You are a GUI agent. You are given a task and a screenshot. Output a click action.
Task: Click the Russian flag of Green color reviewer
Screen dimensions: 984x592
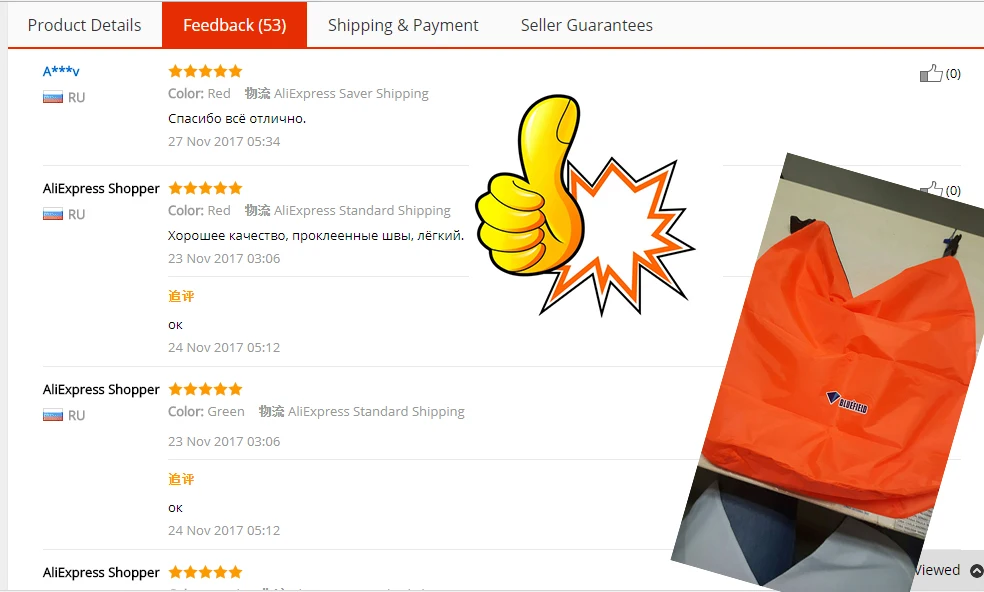pyautogui.click(x=53, y=415)
